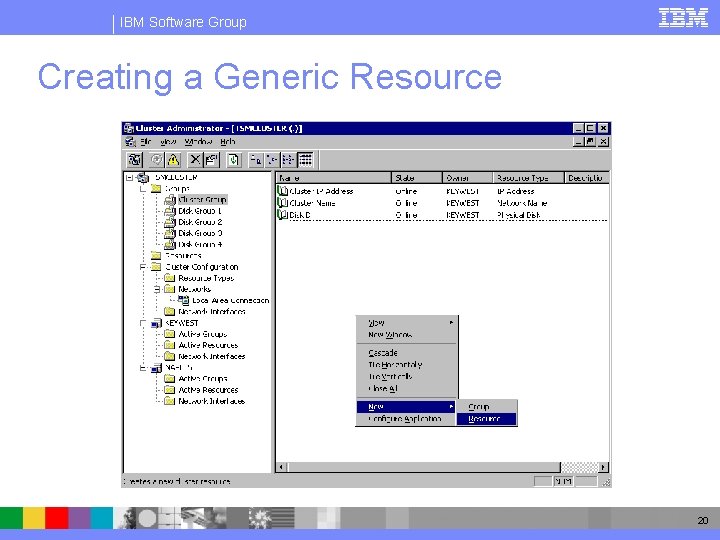
Task: Click the Disk D row's Physical Disk cell
Action: click(x=518, y=215)
